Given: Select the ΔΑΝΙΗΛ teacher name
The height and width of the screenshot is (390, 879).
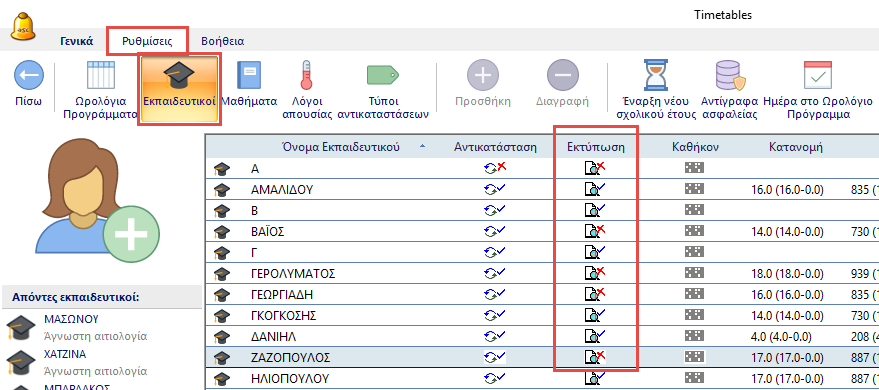Looking at the screenshot, I should (x=274, y=336).
